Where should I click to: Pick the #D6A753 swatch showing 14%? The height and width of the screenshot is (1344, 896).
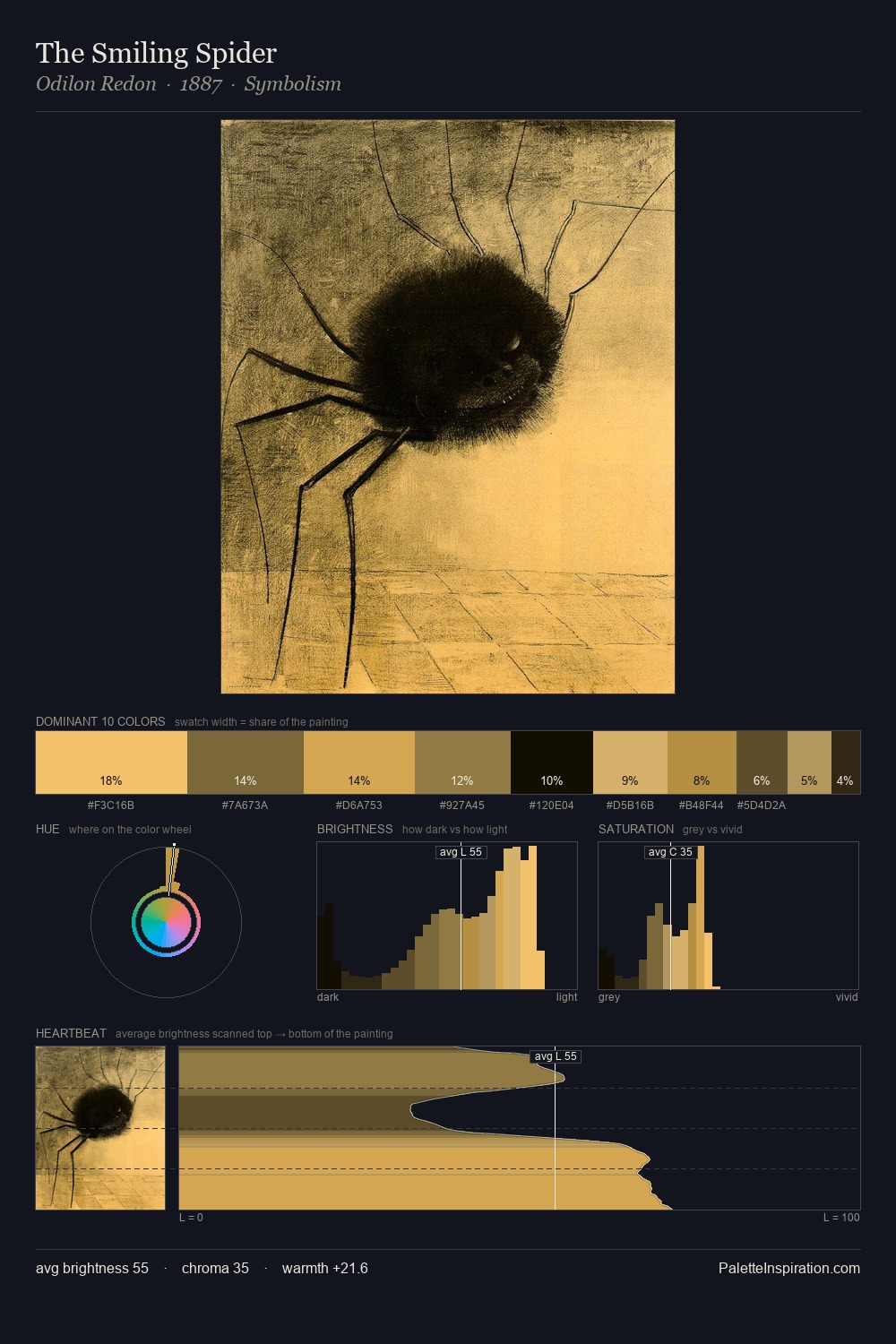pyautogui.click(x=359, y=762)
